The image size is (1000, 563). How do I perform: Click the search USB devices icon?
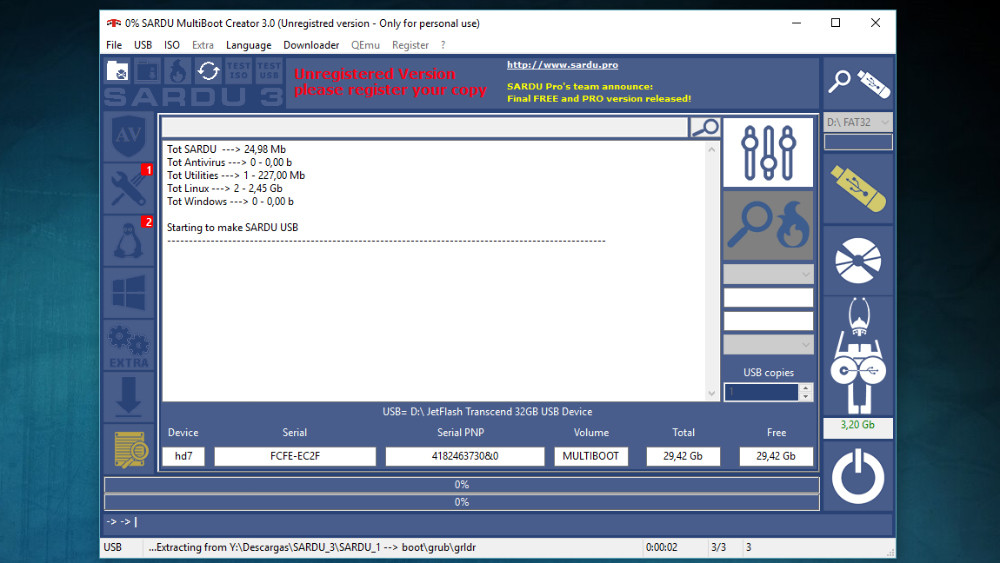(858, 83)
